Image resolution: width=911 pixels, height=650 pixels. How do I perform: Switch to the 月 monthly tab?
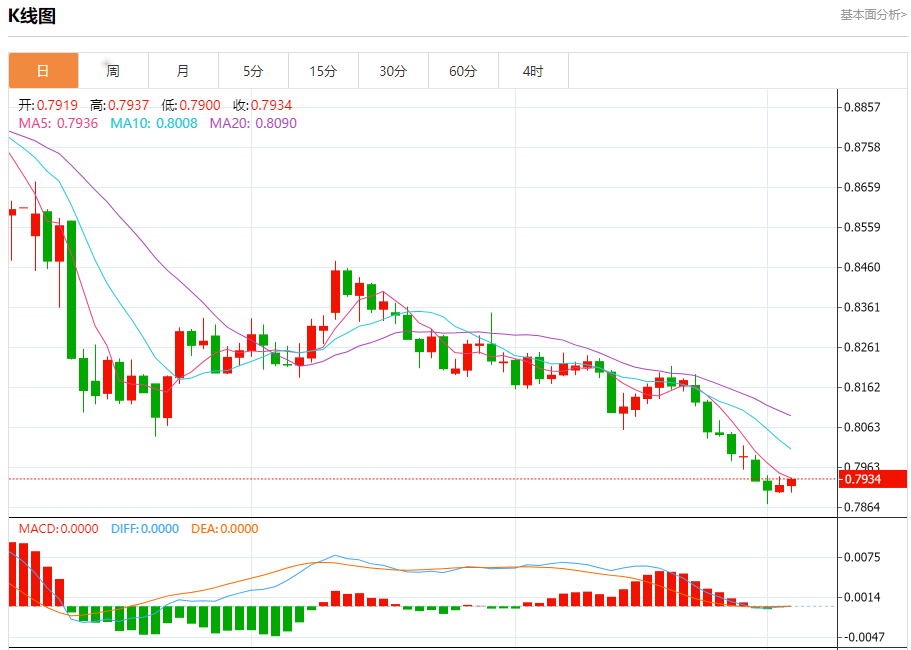pyautogui.click(x=184, y=71)
